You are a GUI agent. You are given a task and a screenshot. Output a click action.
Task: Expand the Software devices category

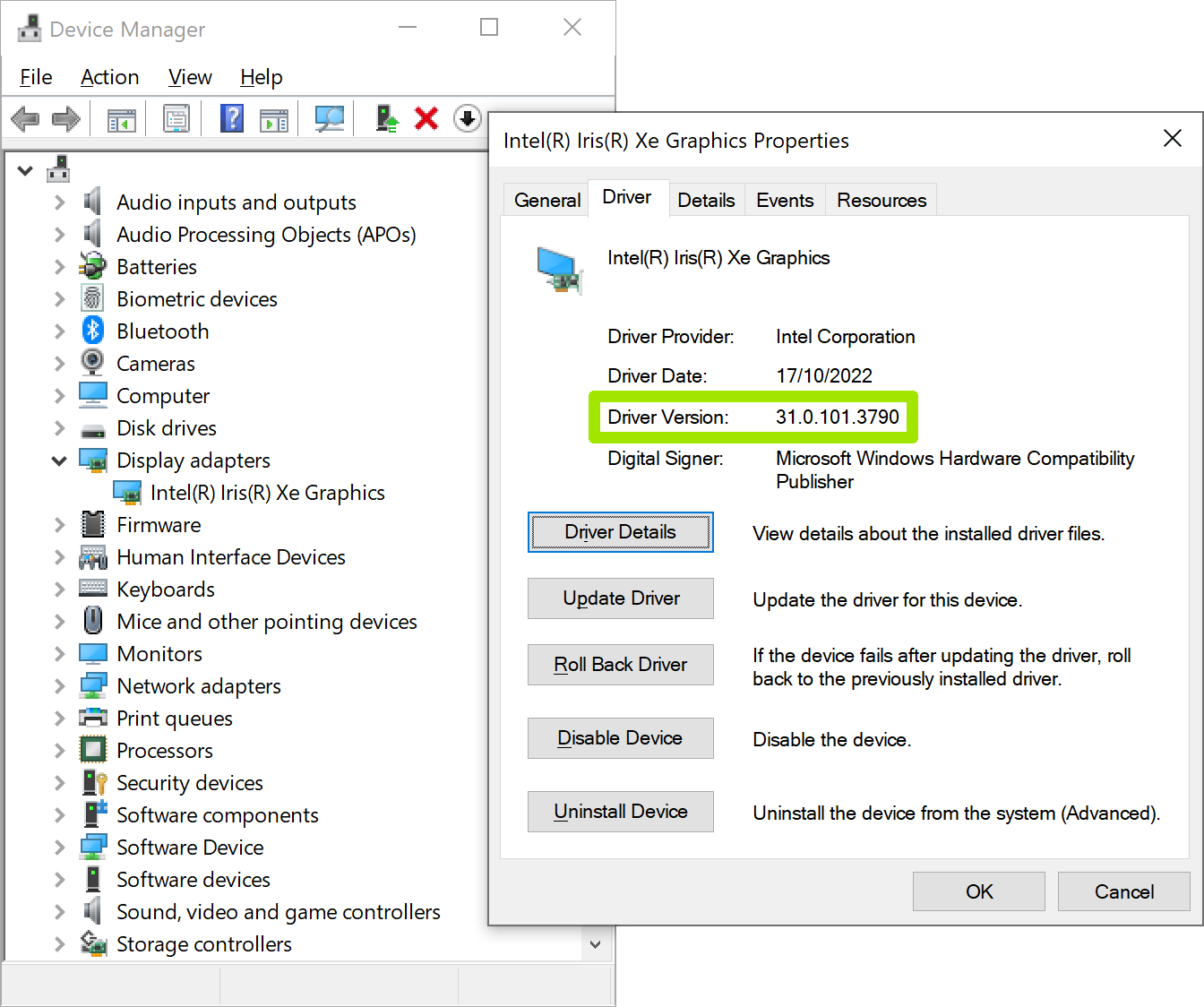pos(59,880)
